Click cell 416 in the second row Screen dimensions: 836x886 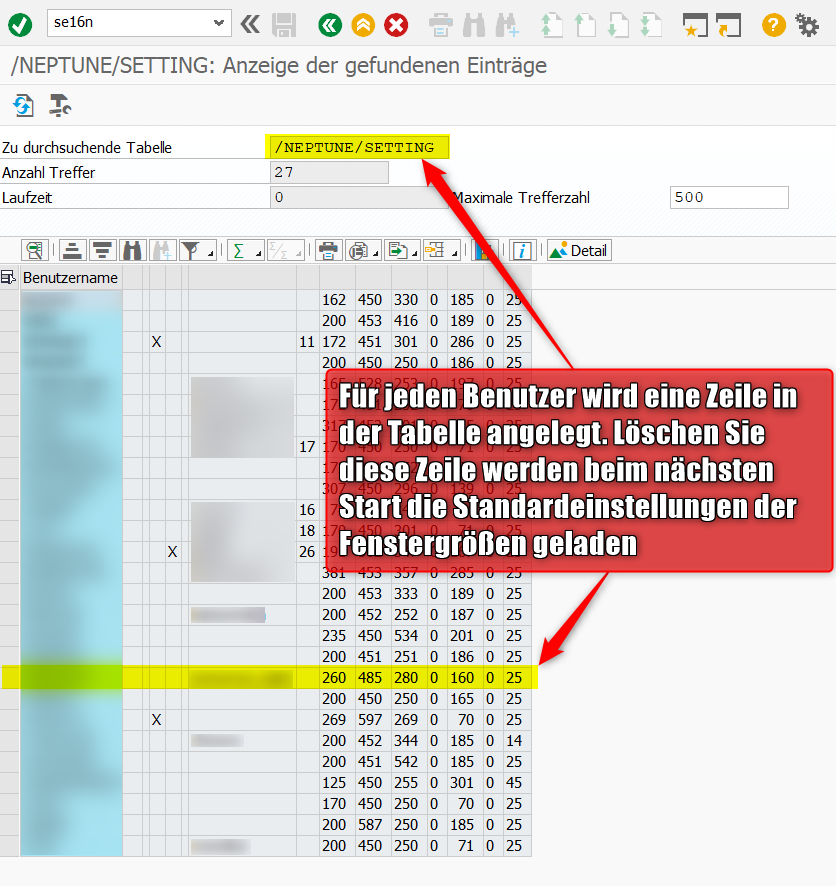point(409,320)
